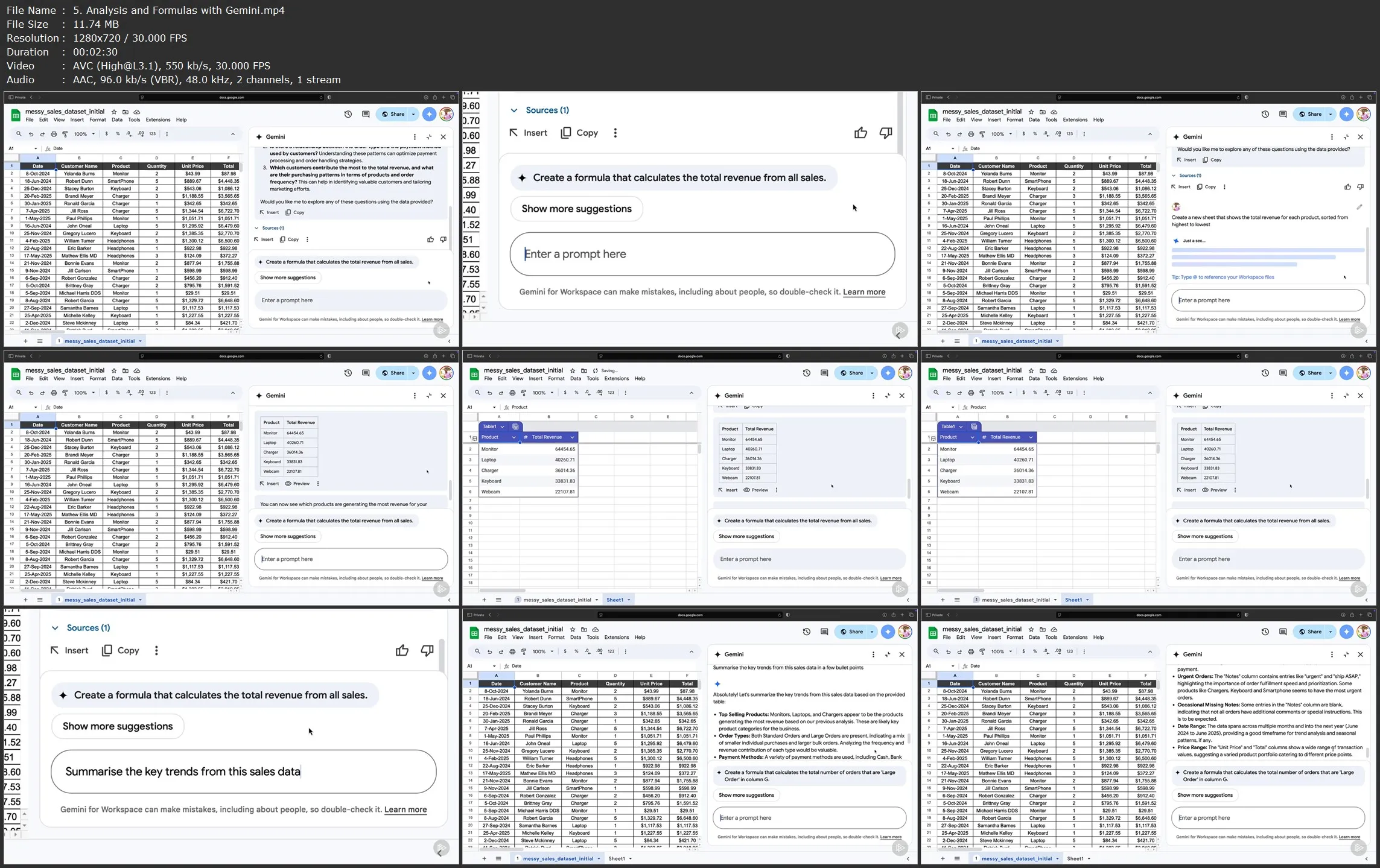This screenshot has width=1380, height=868.
Task: Click star beside file title in 'Absolutely!' summary frame
Action: (573, 629)
